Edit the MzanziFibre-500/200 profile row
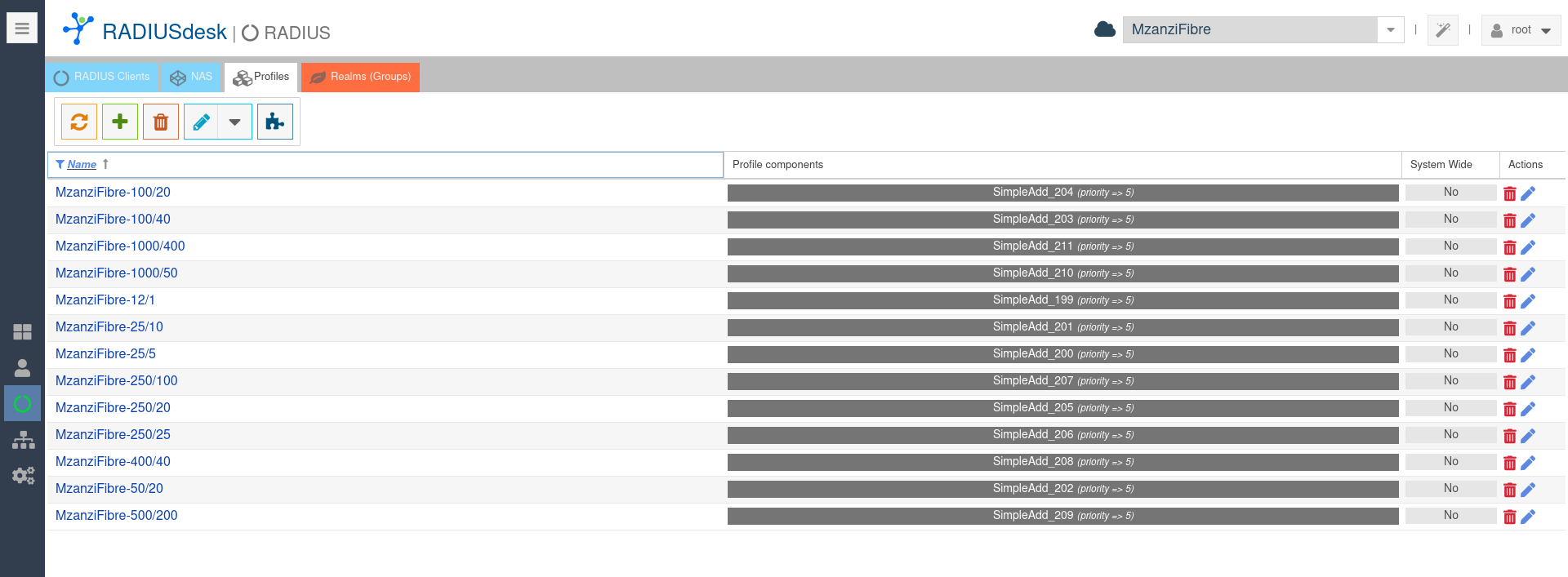Screen dimensions: 1568x577 tap(1528, 517)
